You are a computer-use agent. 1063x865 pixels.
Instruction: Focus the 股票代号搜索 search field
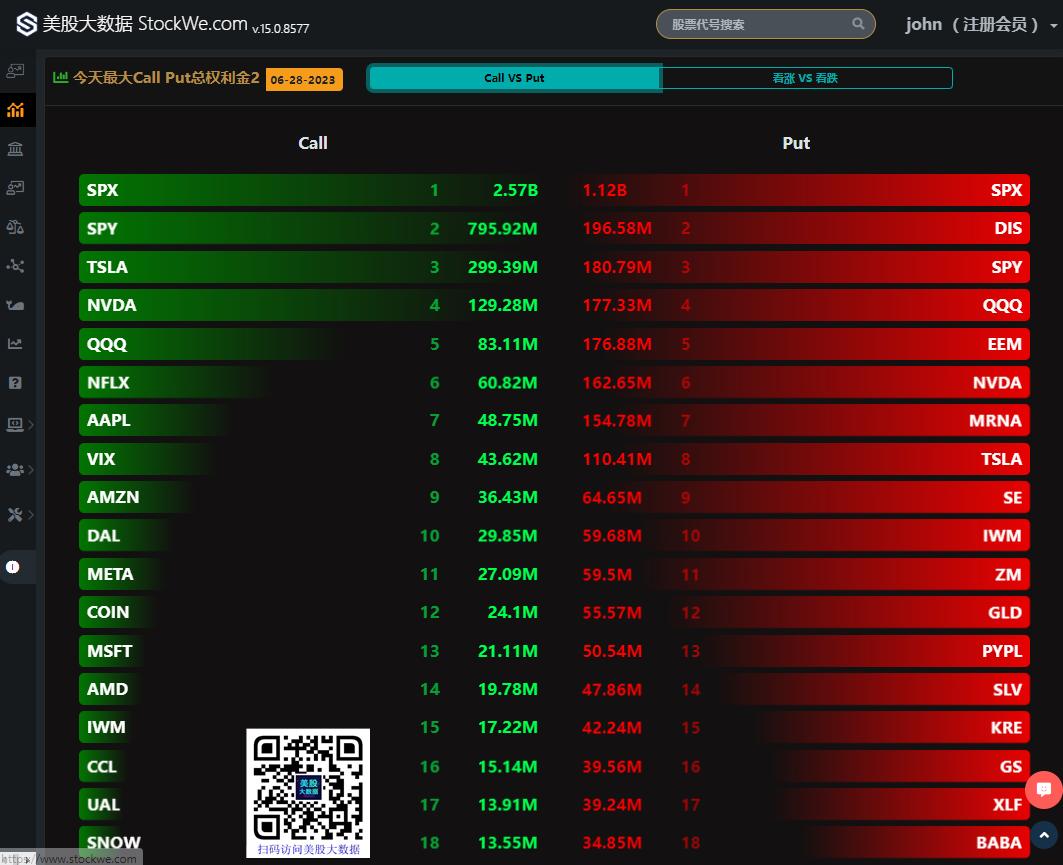(765, 24)
